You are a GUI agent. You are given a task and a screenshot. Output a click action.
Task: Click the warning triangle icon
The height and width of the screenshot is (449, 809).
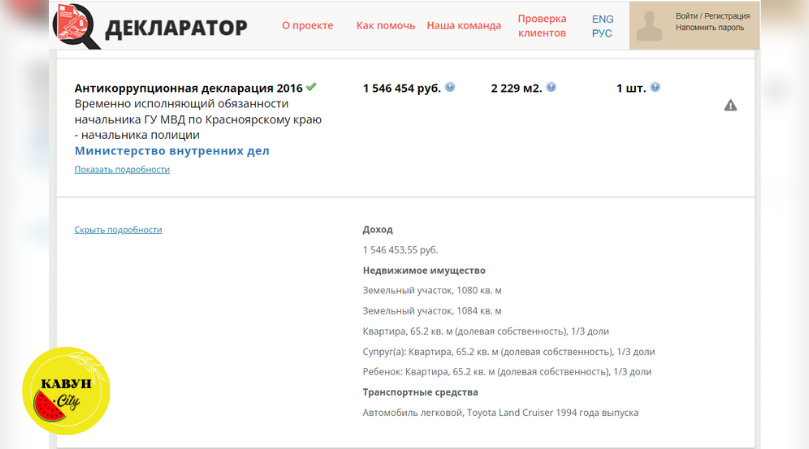pyautogui.click(x=730, y=105)
